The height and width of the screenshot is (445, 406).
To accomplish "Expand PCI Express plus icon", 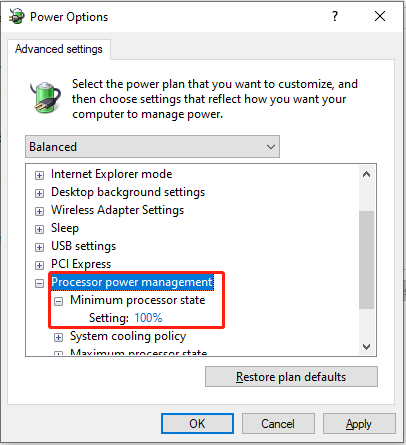I will click(39, 265).
